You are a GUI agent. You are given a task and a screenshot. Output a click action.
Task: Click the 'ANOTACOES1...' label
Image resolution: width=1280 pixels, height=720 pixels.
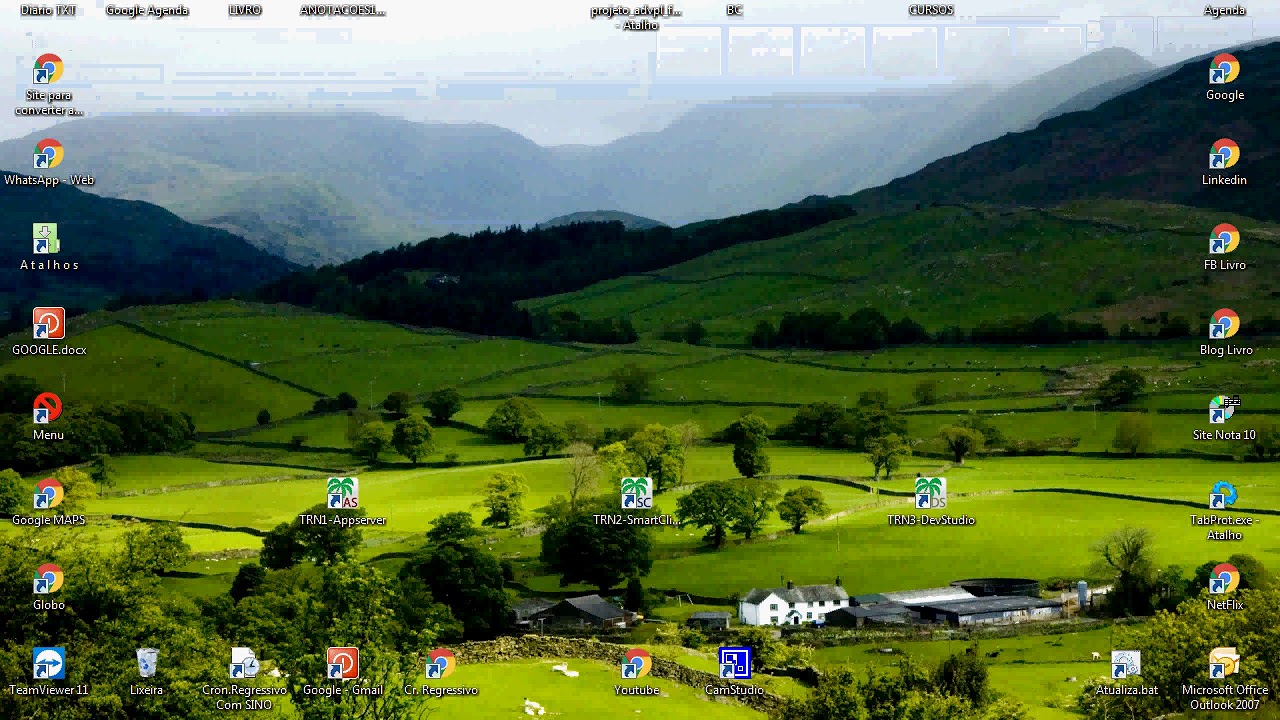[x=342, y=10]
